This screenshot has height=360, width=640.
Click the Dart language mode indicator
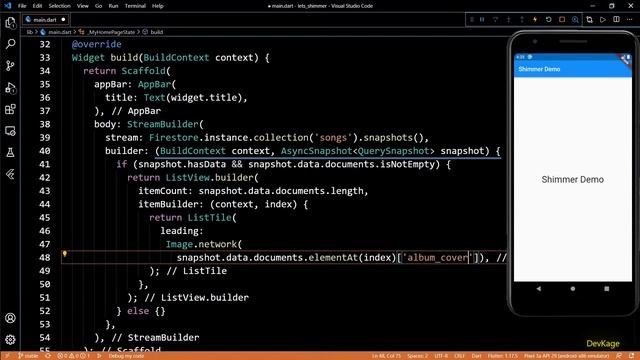[x=476, y=356]
